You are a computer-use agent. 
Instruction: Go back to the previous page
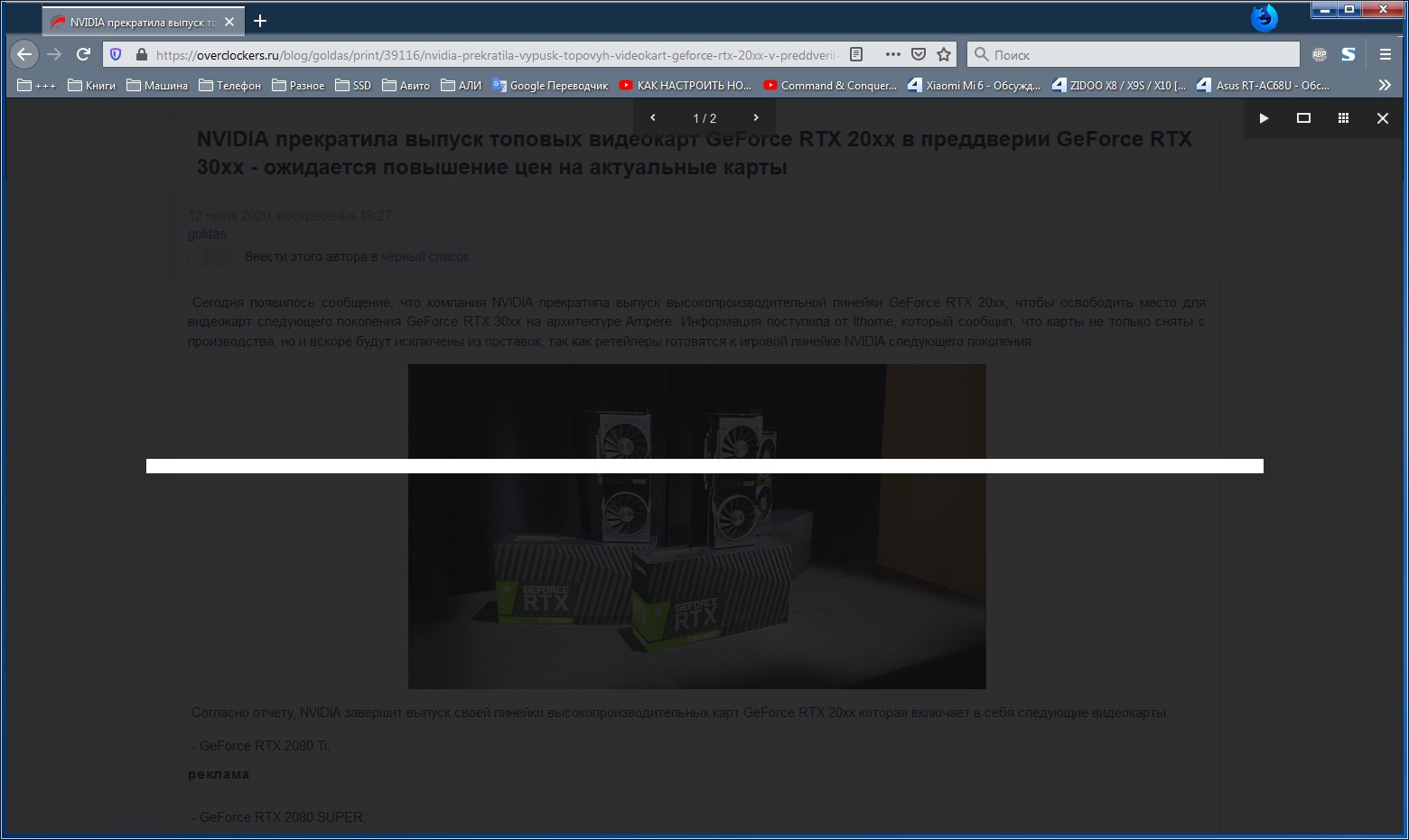tap(24, 54)
